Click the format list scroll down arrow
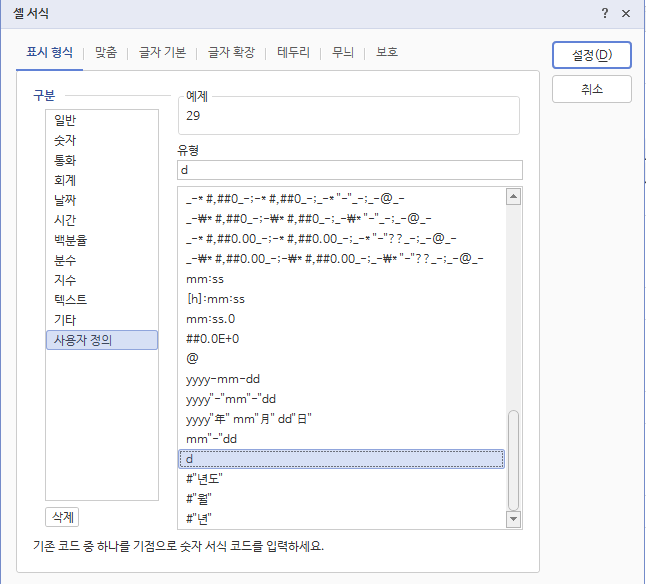This screenshot has height=584, width=646. pos(513,519)
